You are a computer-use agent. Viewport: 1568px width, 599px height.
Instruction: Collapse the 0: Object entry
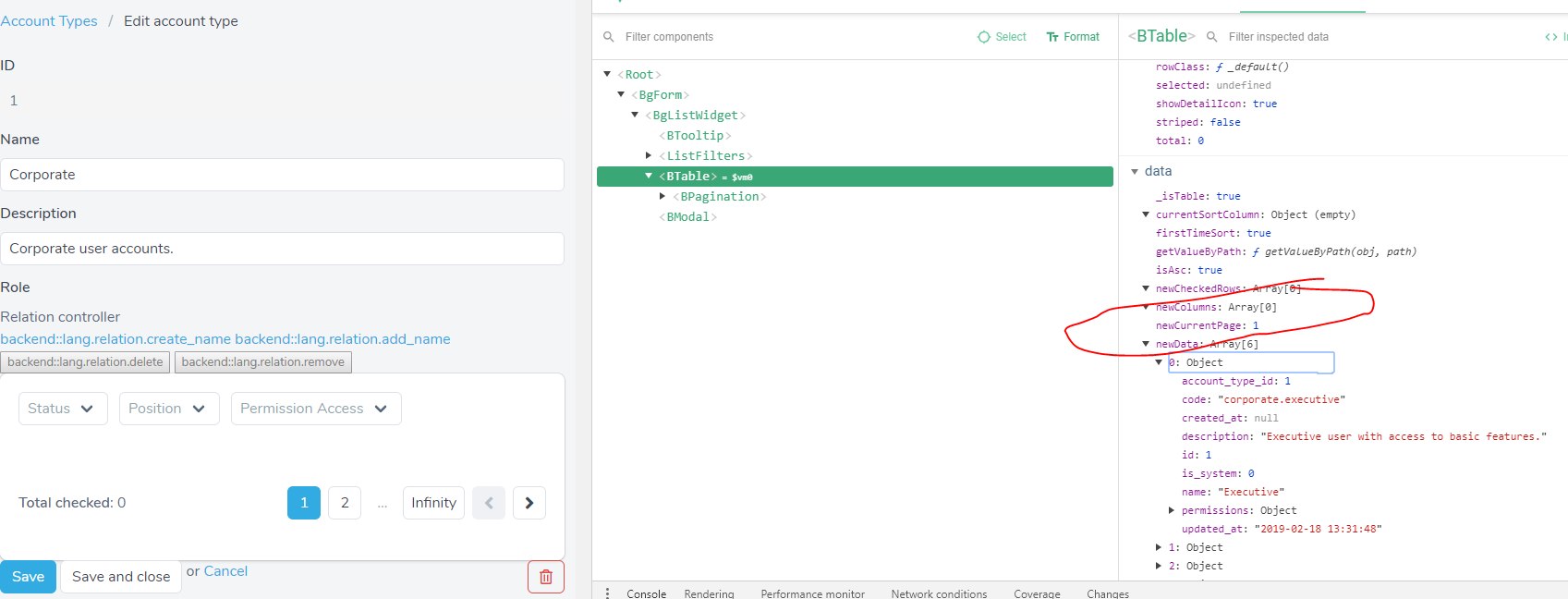[1159, 362]
